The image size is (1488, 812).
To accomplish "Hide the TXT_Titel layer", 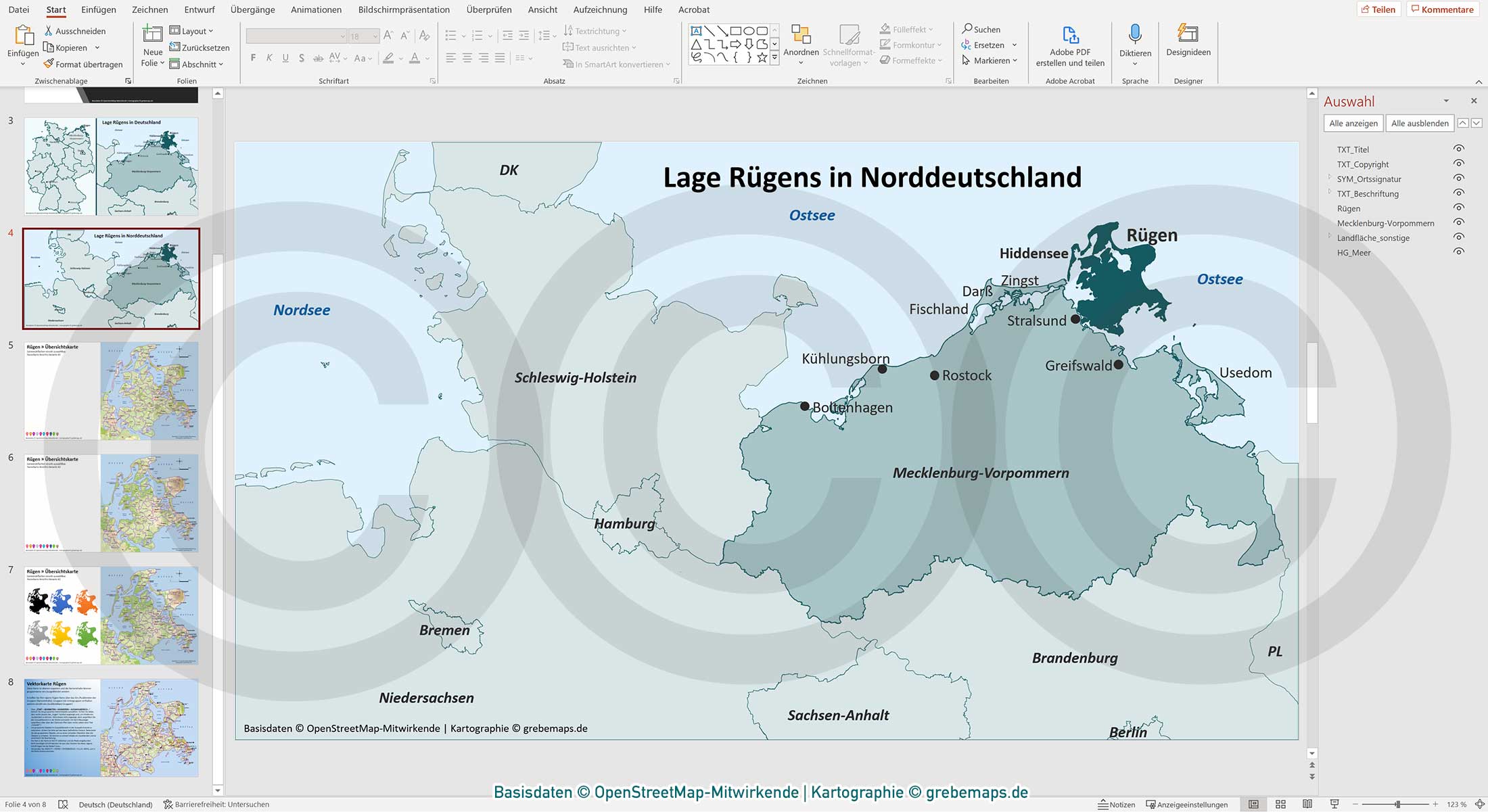I will tap(1459, 148).
